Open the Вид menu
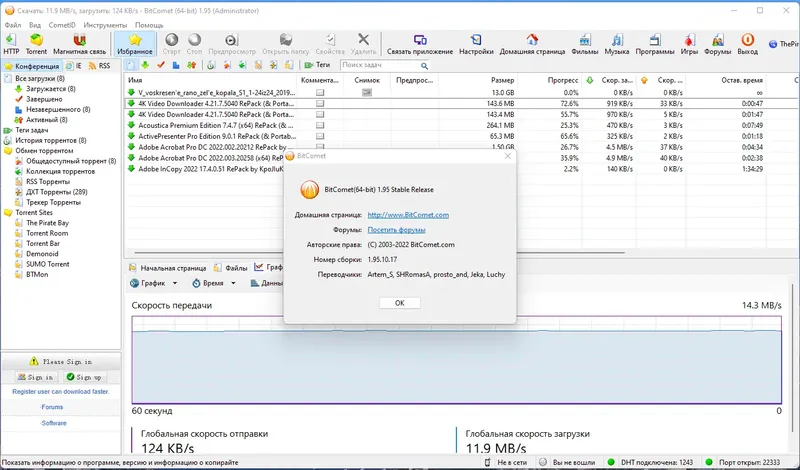 click(x=35, y=25)
